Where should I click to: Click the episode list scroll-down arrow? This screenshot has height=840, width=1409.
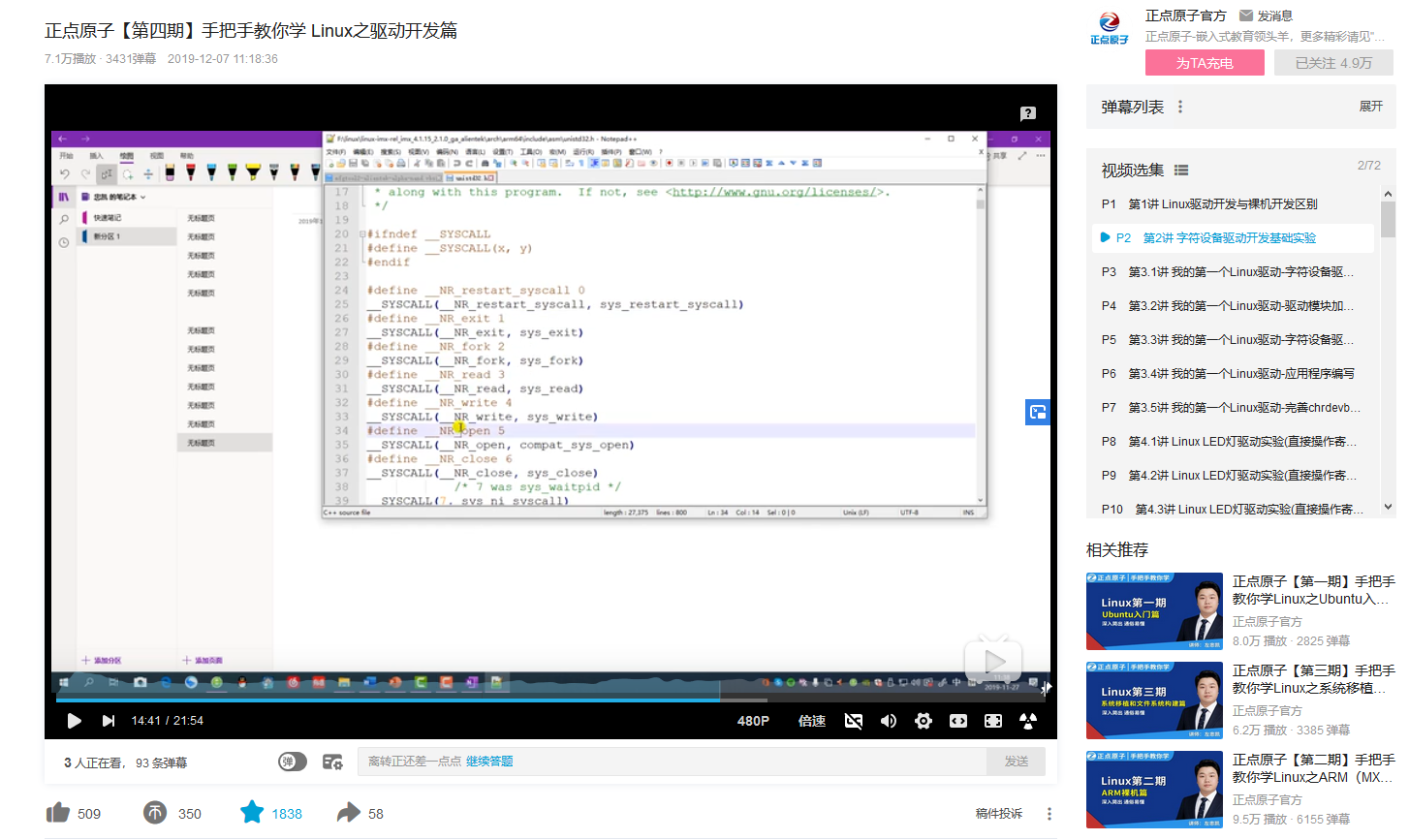pos(1389,506)
